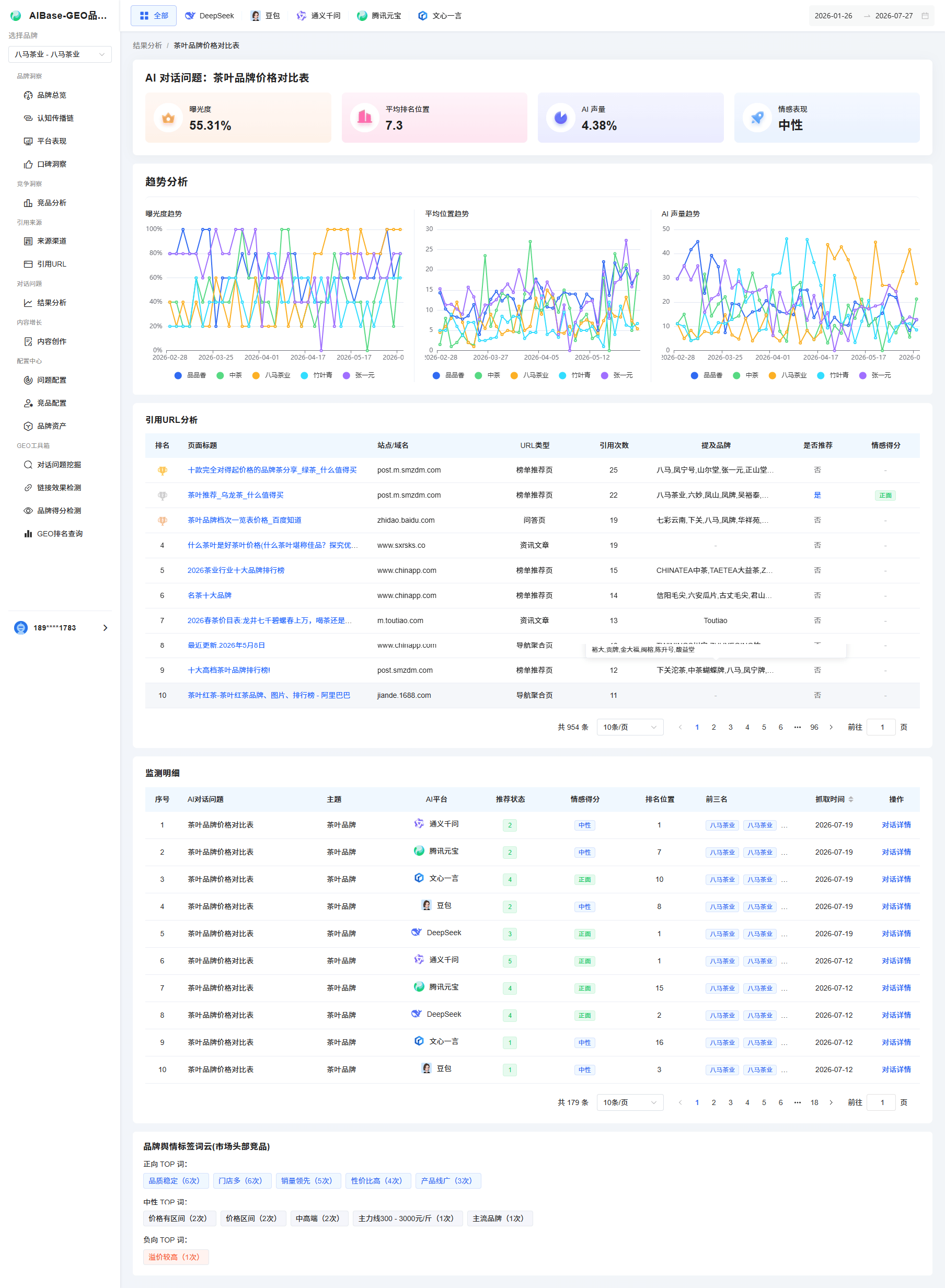Toggle 品品香 legend in 曝光度趋势 chart
The height and width of the screenshot is (1288, 945).
[x=190, y=375]
